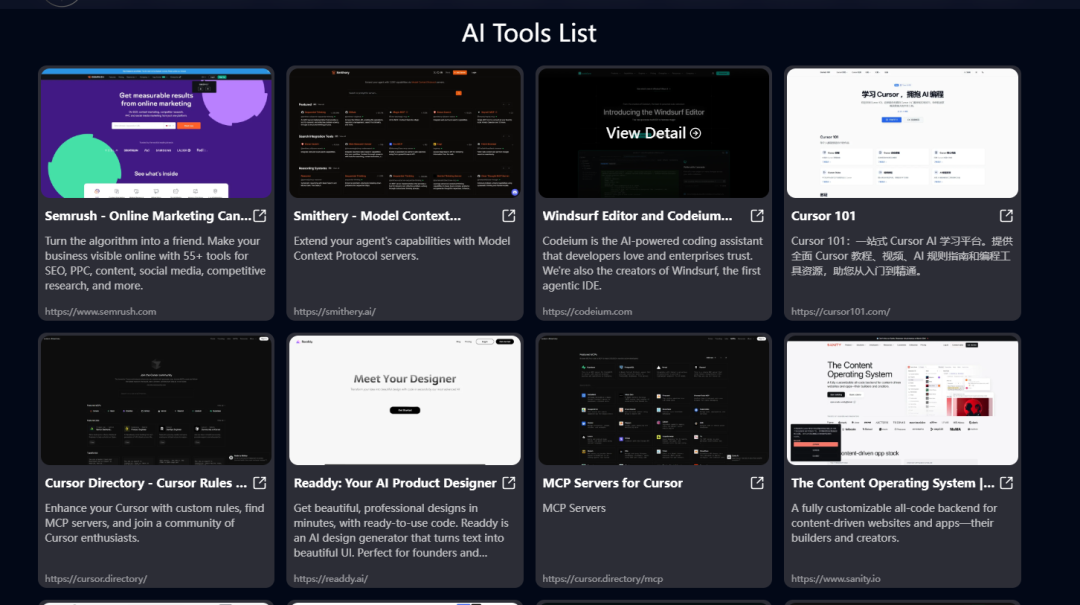This screenshot has height=605, width=1080.
Task: Click the https://cursor.directory/mcp URL
Action: [x=603, y=579]
